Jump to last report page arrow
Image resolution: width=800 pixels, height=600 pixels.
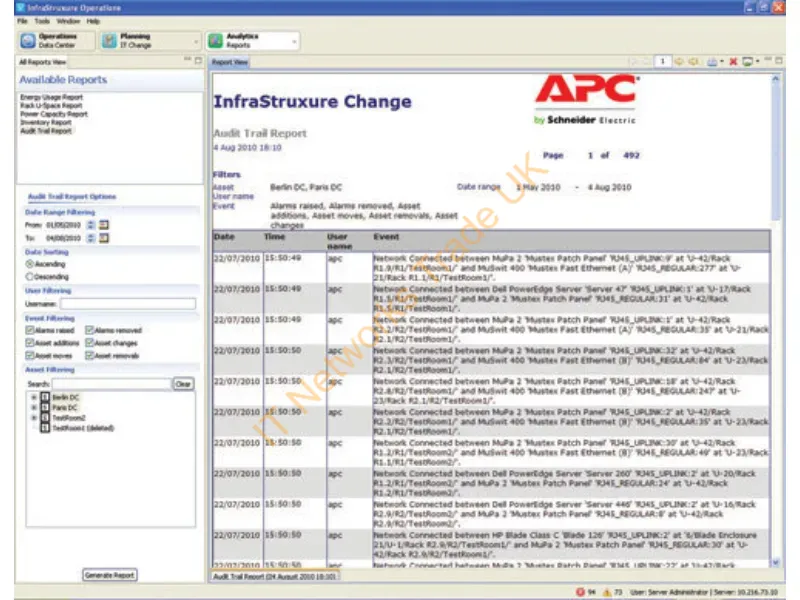[693, 62]
